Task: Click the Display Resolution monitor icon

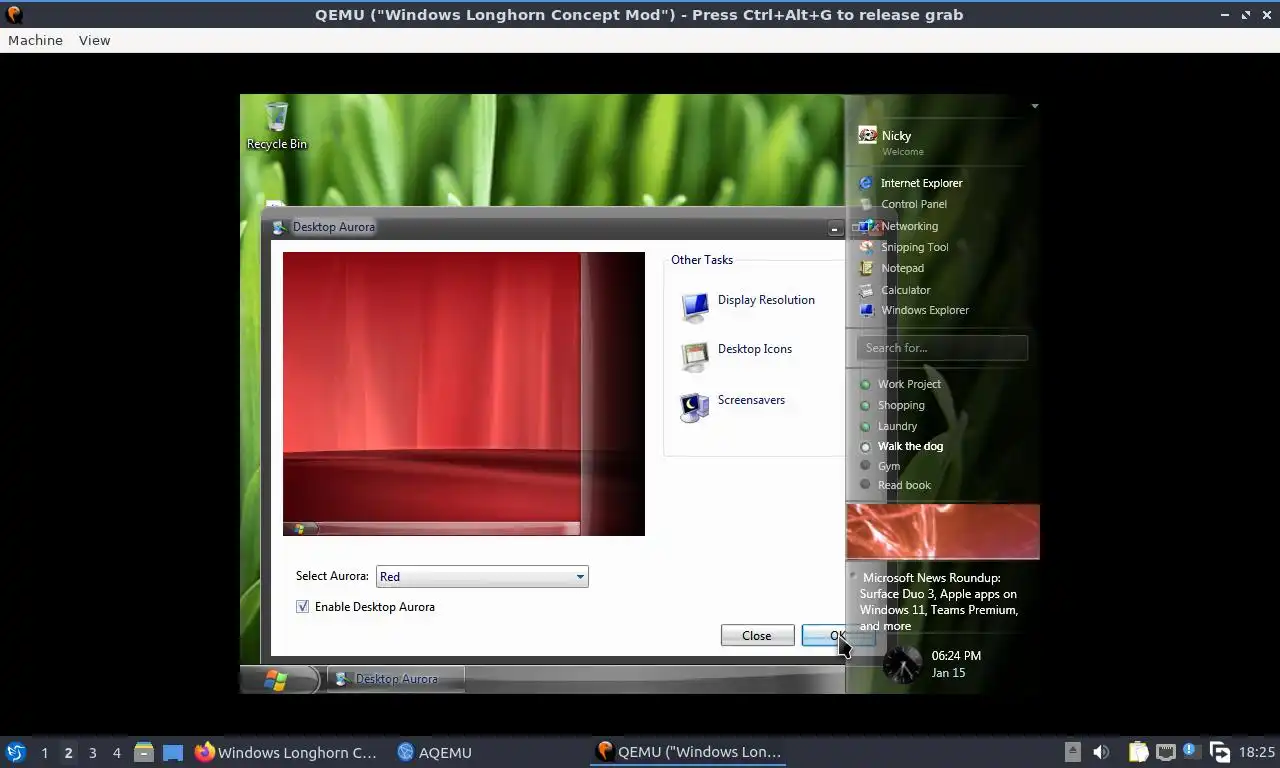Action: (x=694, y=307)
